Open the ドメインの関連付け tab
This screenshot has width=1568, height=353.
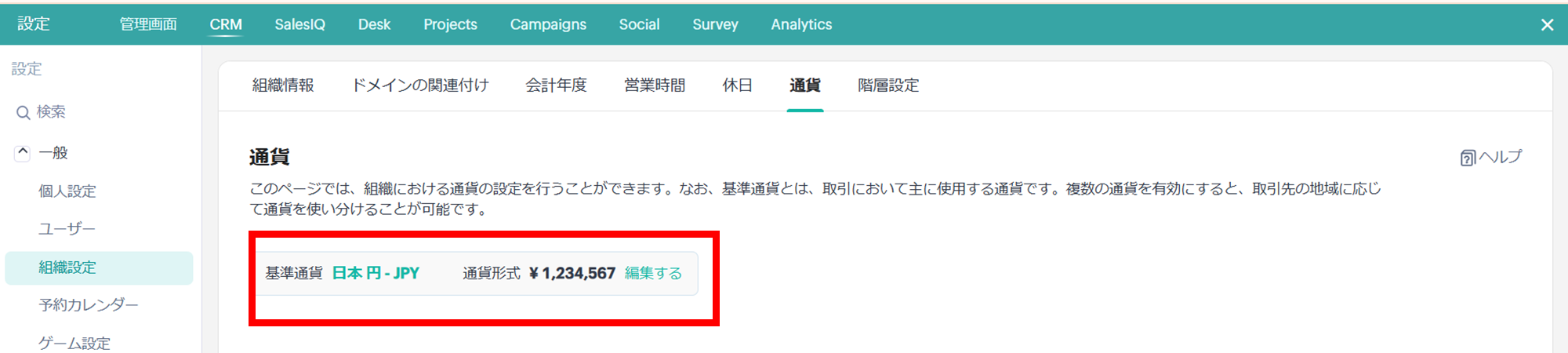click(x=419, y=86)
